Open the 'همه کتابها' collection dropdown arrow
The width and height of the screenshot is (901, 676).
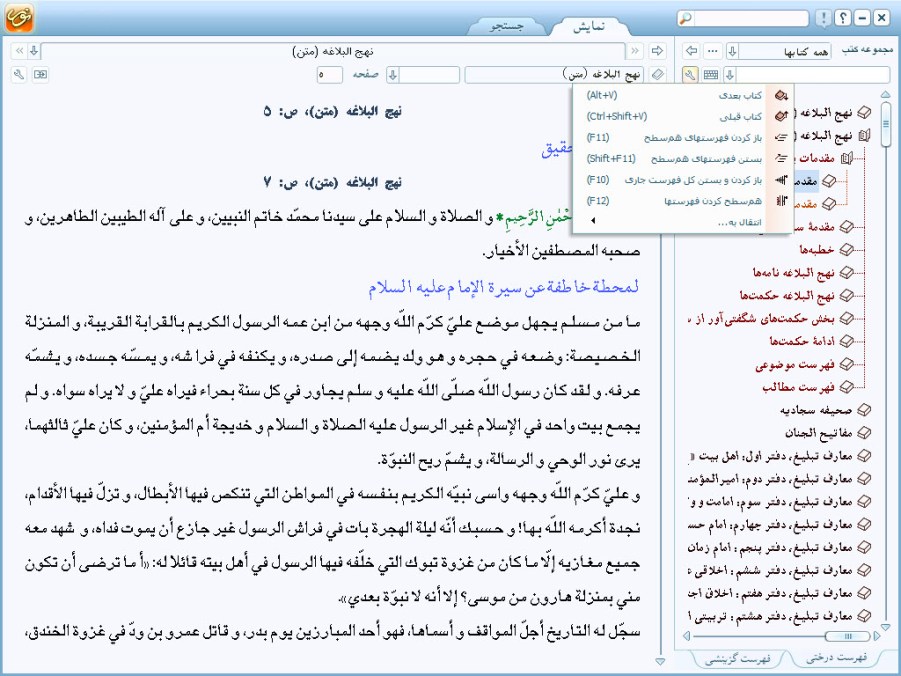point(733,51)
